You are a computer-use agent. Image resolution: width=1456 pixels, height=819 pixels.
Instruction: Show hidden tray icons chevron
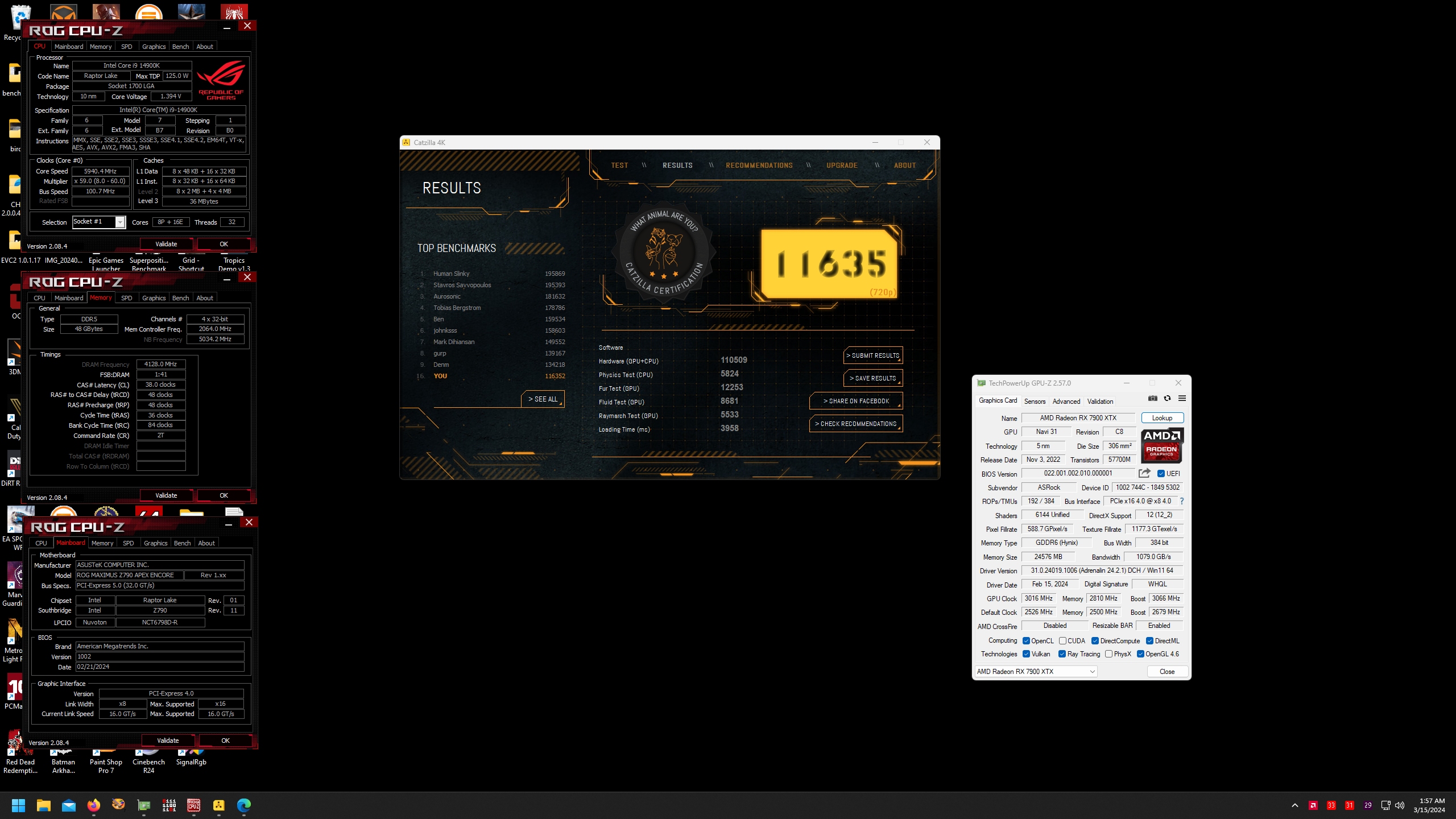(1295, 805)
